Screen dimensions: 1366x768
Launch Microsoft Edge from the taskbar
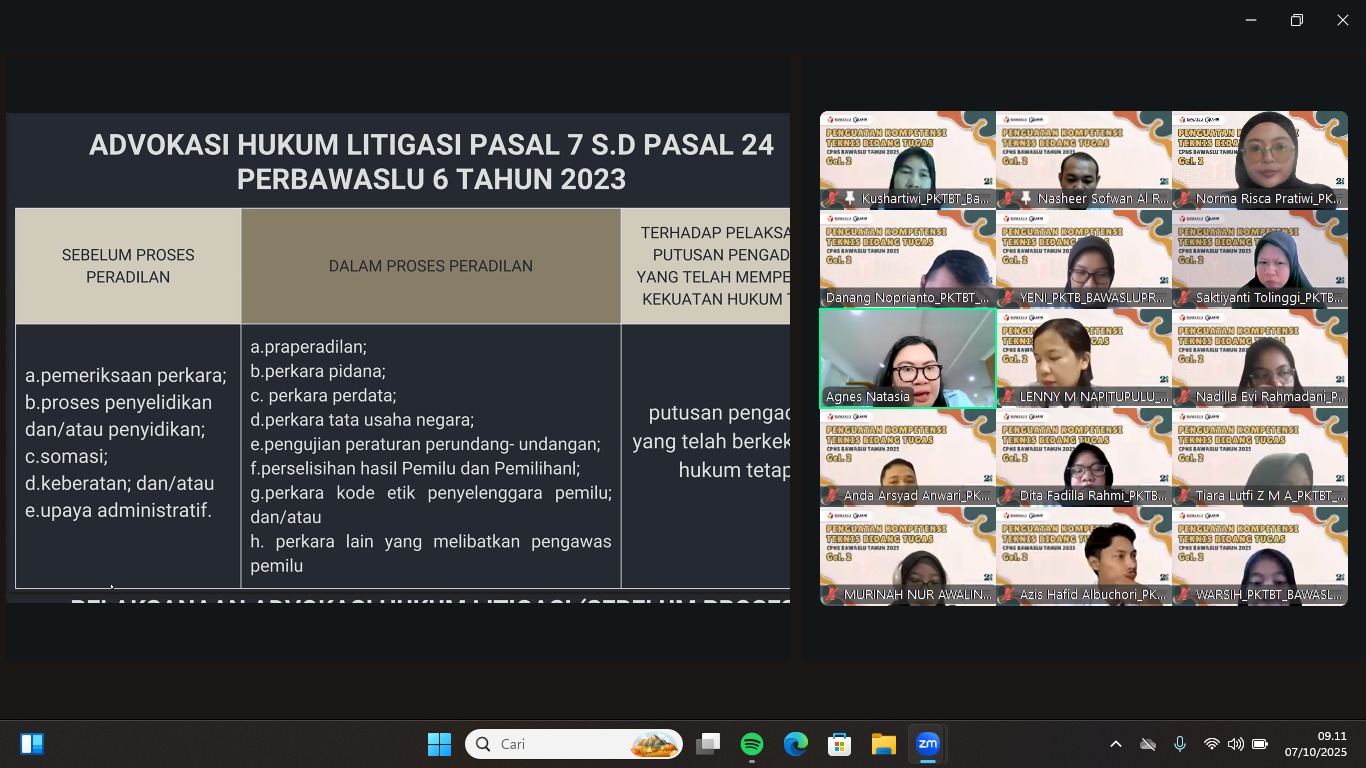[796, 744]
